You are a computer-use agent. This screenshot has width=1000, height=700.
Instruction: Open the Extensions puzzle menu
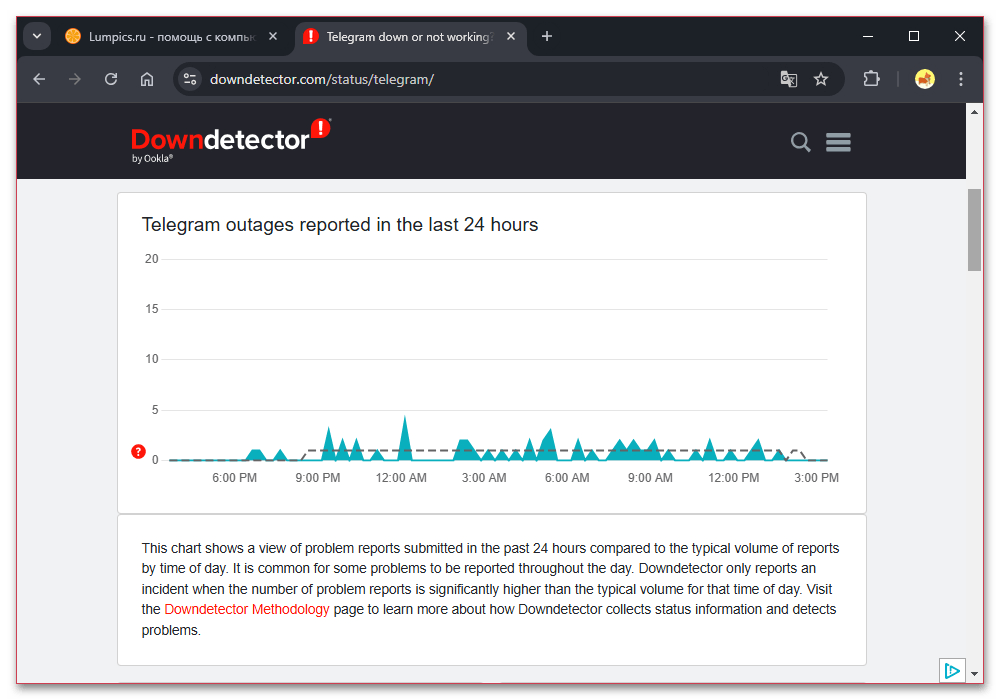871,79
